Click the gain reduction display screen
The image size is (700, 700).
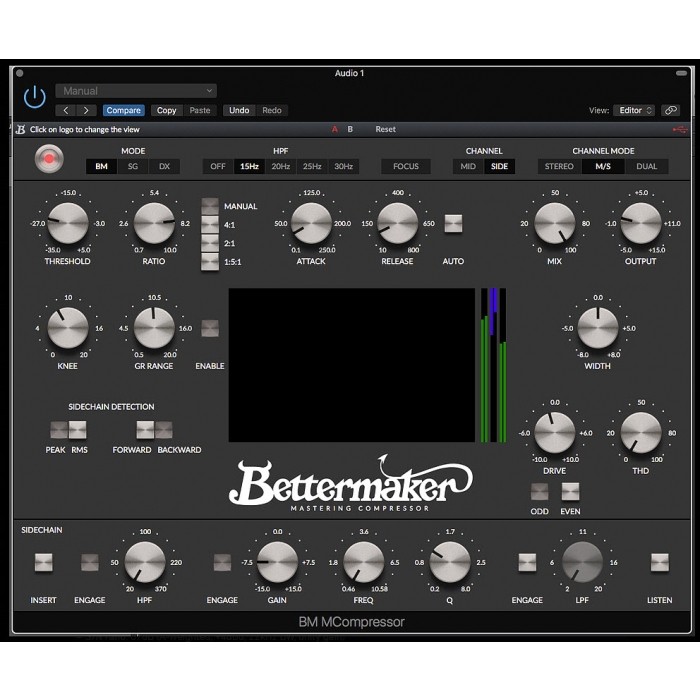[x=351, y=365]
